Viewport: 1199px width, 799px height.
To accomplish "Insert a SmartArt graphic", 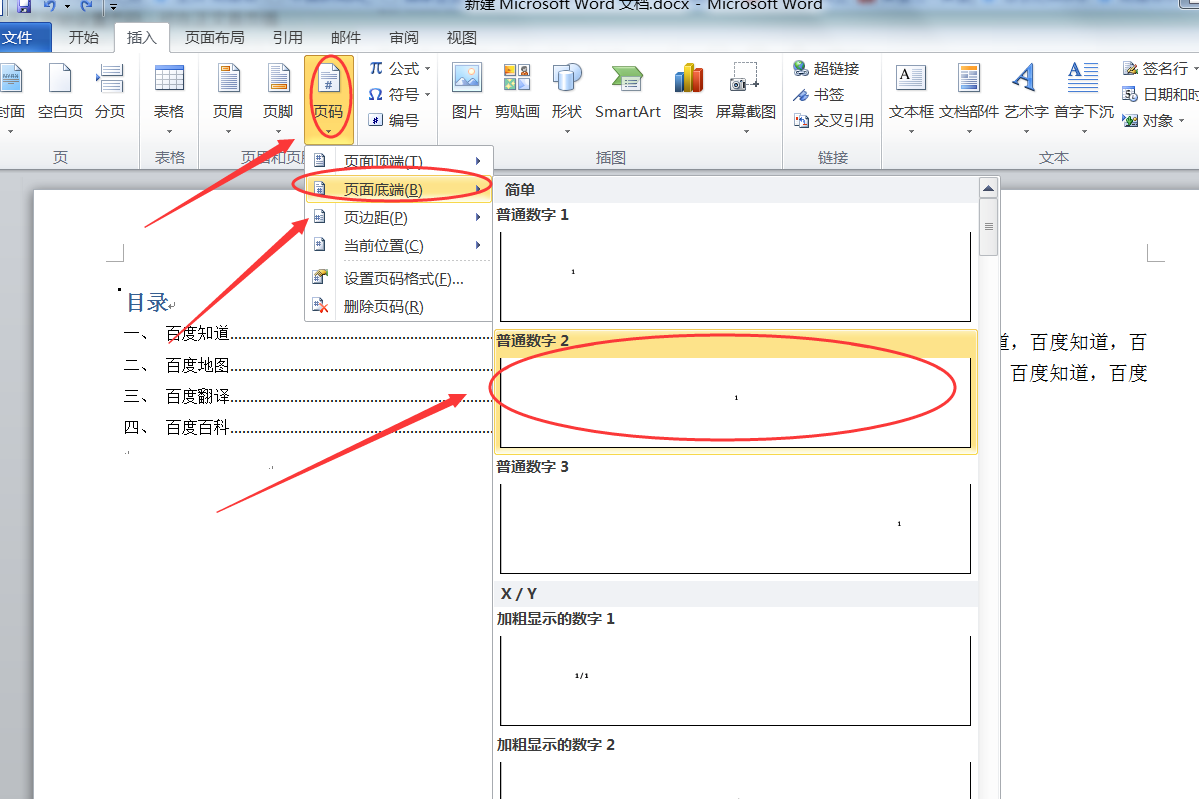I will pyautogui.click(x=628, y=92).
